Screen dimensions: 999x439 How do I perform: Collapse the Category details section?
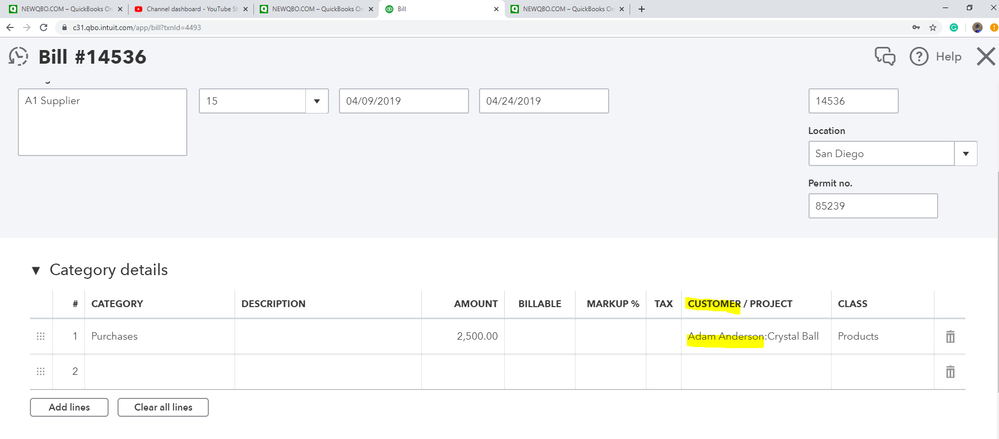point(35,270)
